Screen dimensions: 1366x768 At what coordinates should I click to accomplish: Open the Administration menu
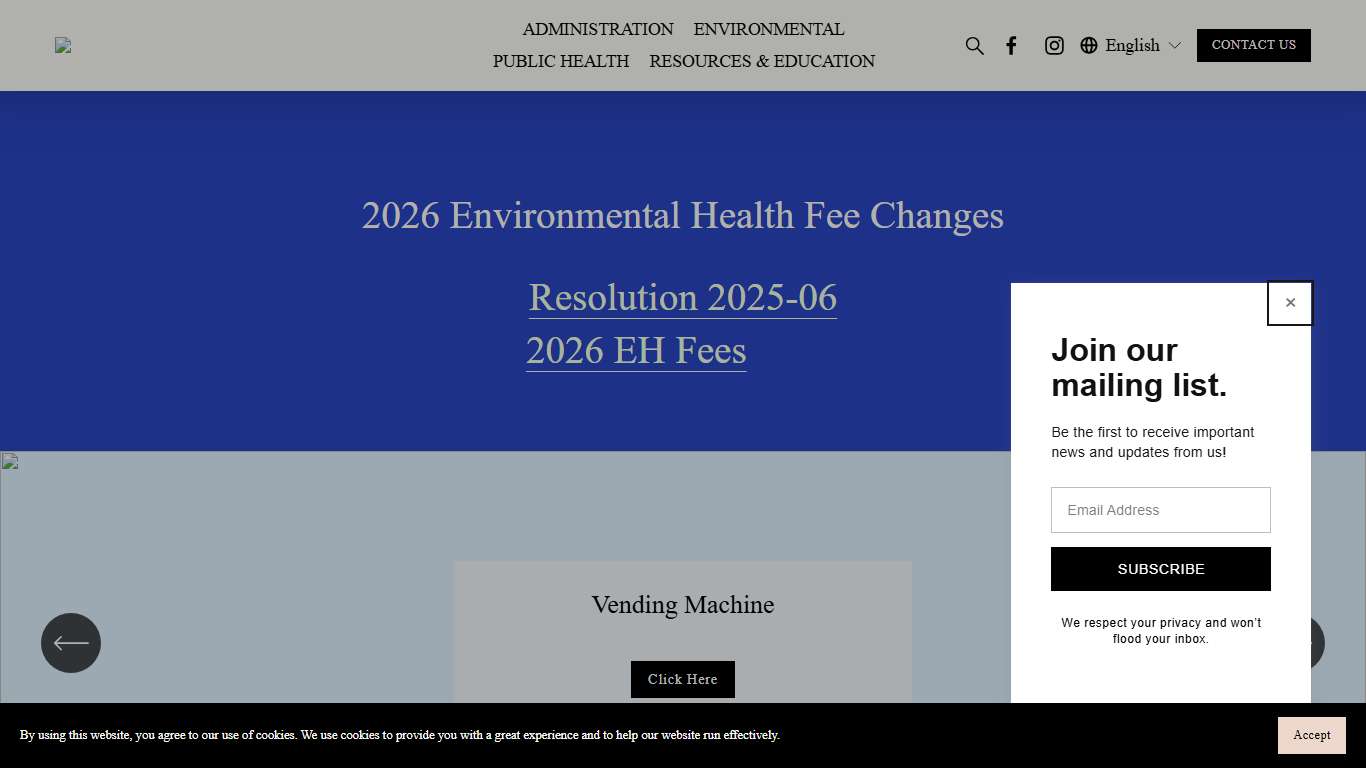pyautogui.click(x=598, y=29)
